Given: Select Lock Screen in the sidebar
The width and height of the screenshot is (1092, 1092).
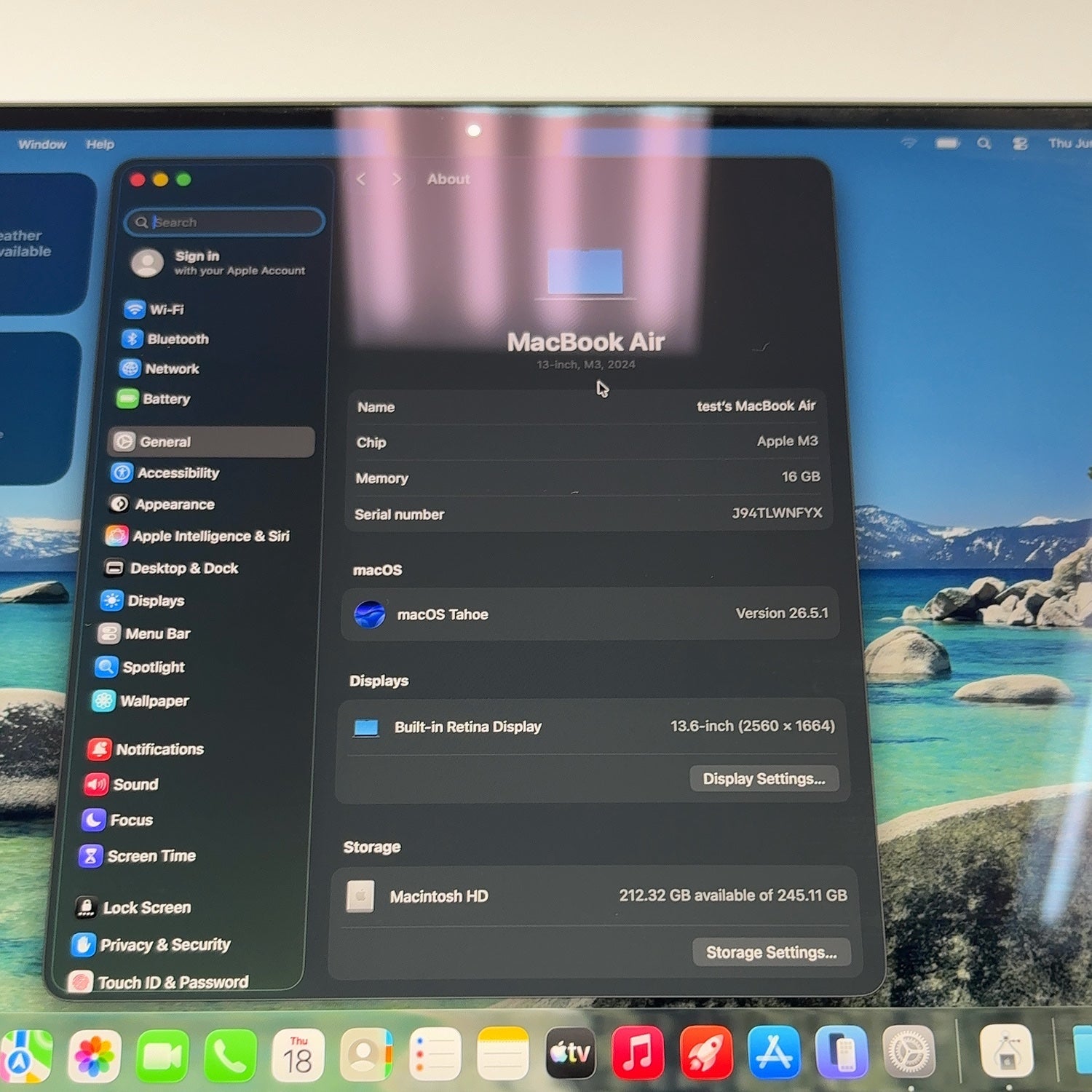Looking at the screenshot, I should (x=133, y=908).
